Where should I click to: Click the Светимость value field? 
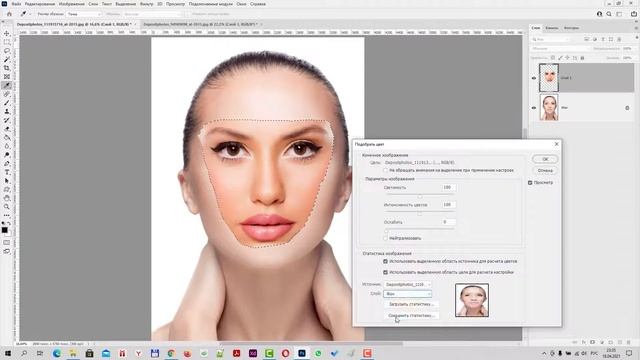(x=449, y=187)
